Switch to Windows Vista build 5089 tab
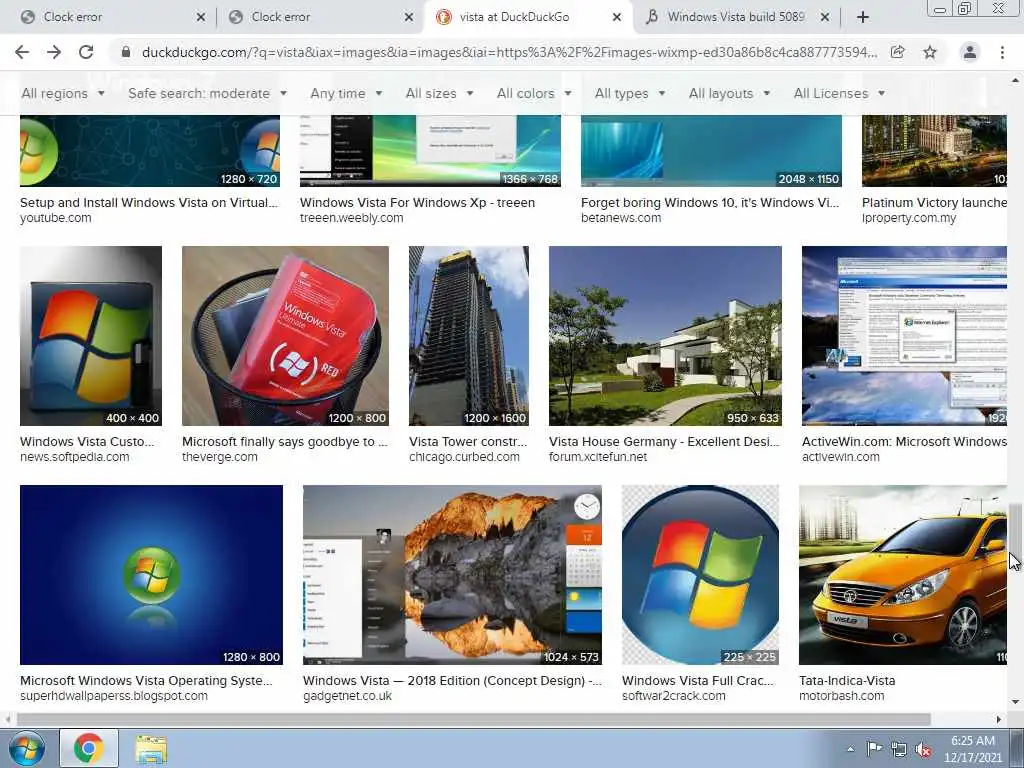 click(736, 17)
